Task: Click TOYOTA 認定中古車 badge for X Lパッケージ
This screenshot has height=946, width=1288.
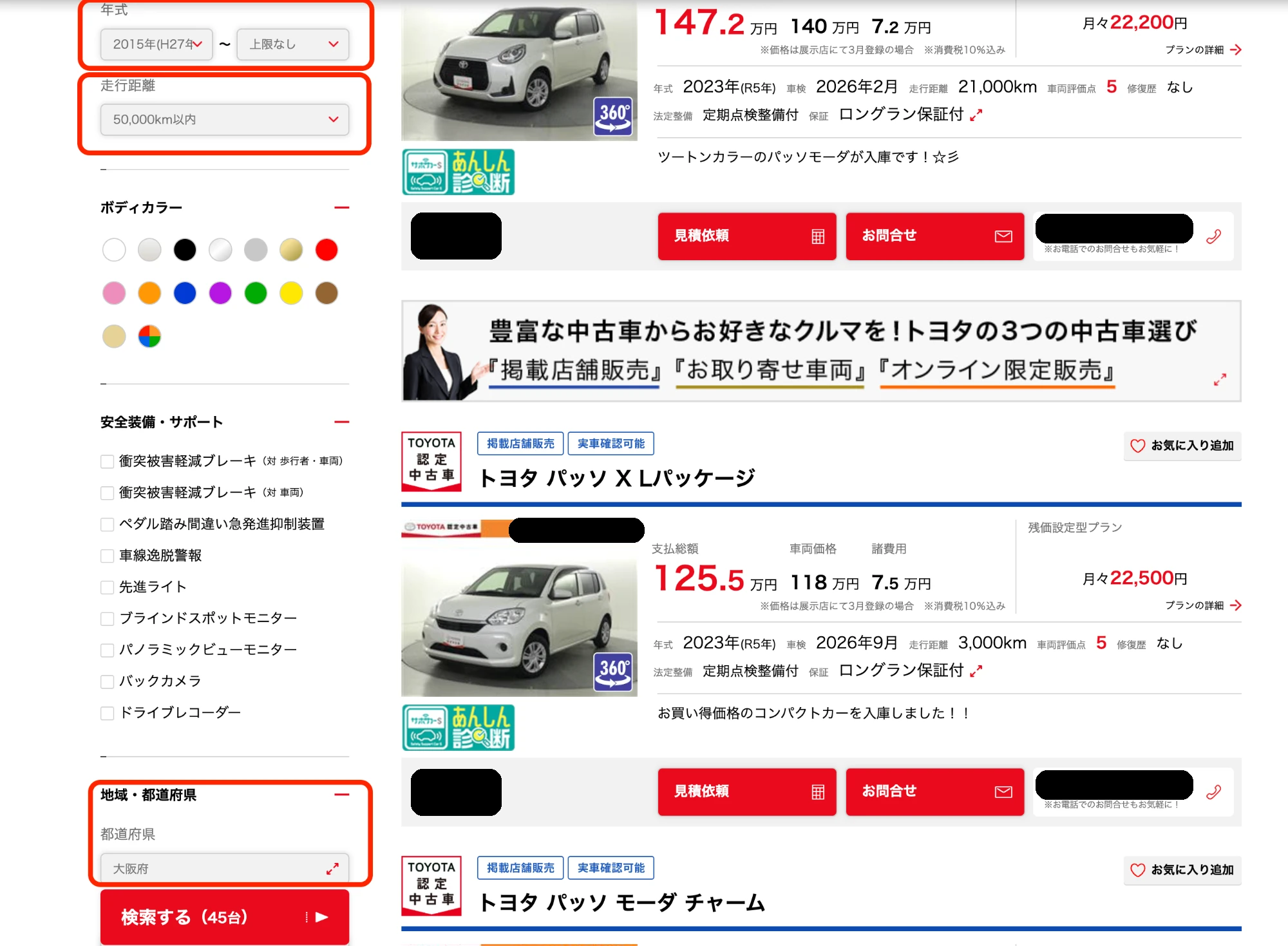Action: 431,461
